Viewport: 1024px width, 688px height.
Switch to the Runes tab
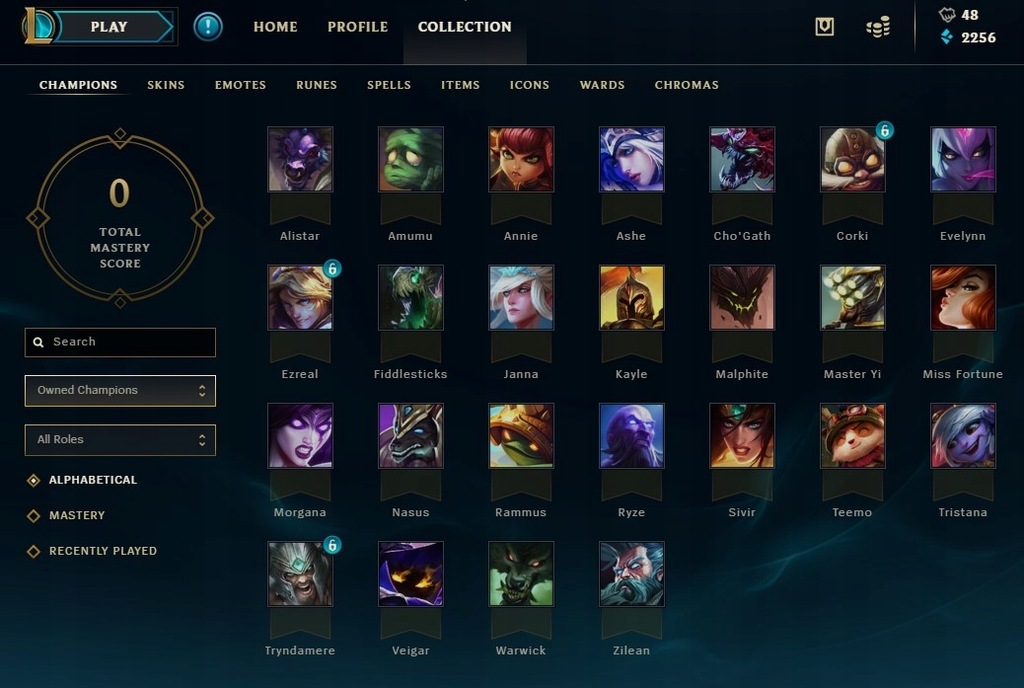317,85
